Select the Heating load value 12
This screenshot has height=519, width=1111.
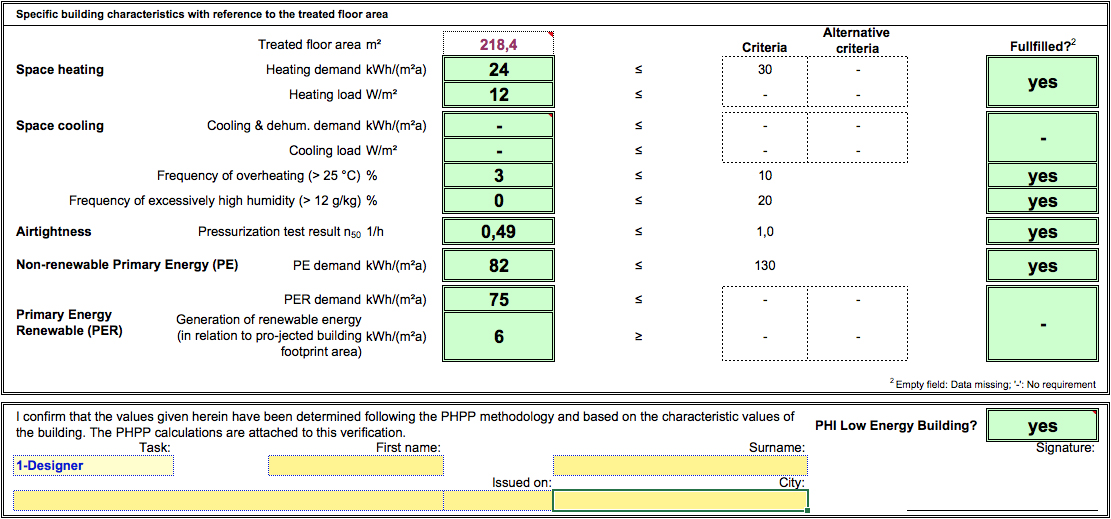point(498,94)
